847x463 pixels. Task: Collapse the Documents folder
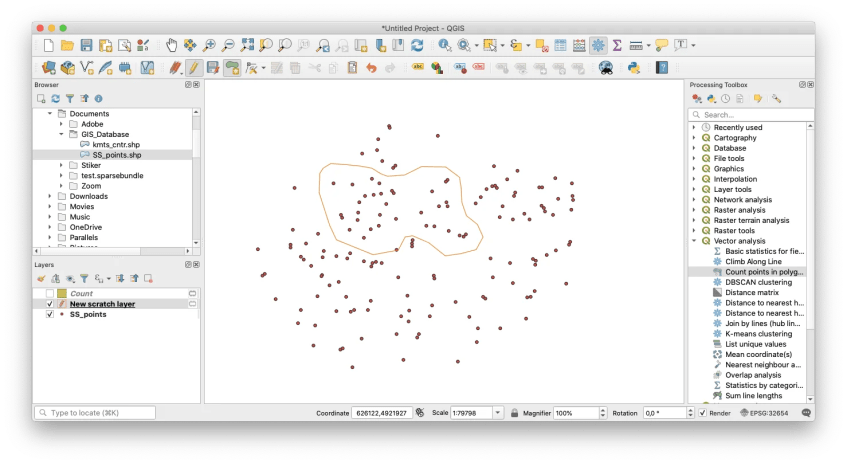tap(50, 113)
